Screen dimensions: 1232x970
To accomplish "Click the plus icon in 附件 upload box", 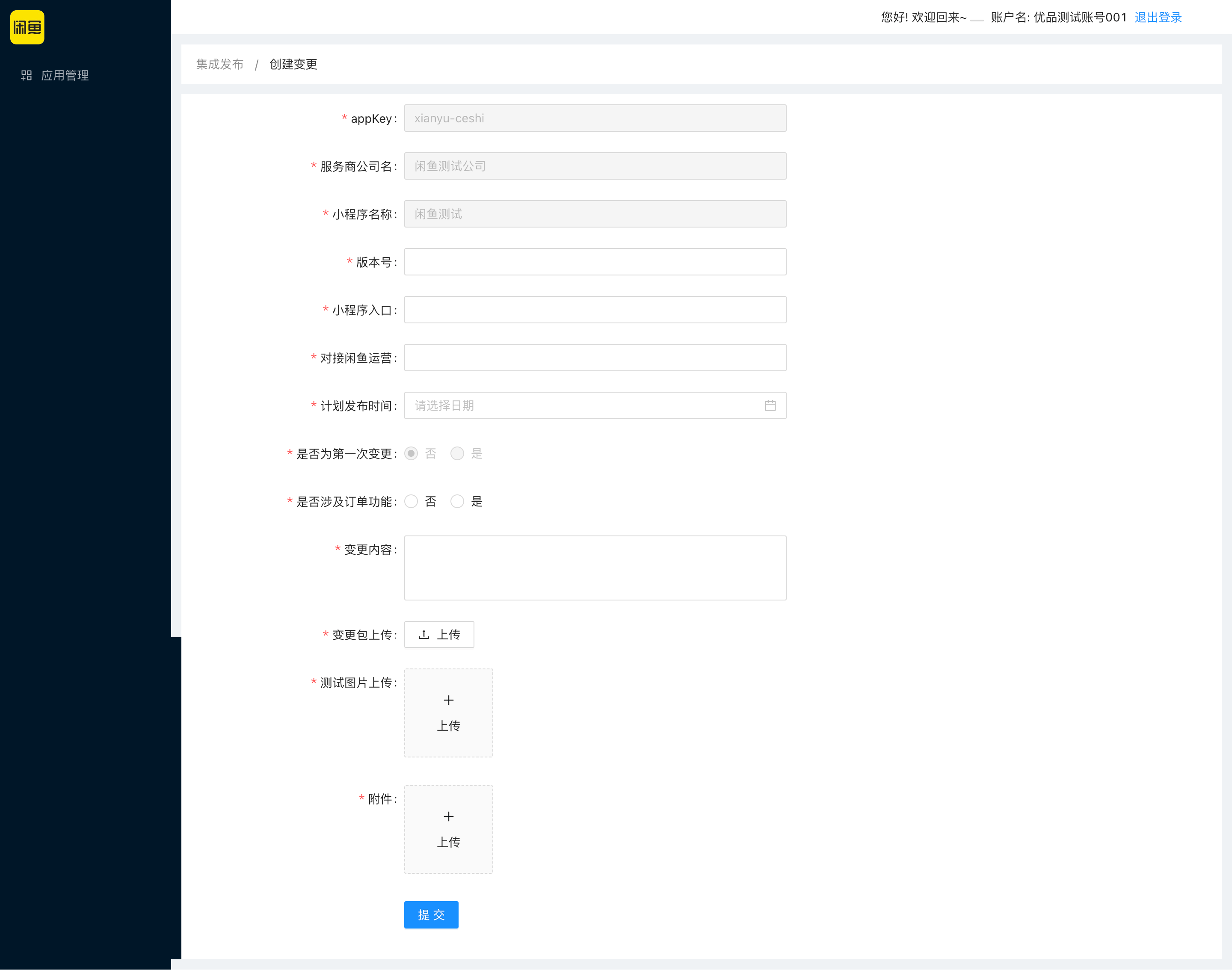I will 448,816.
